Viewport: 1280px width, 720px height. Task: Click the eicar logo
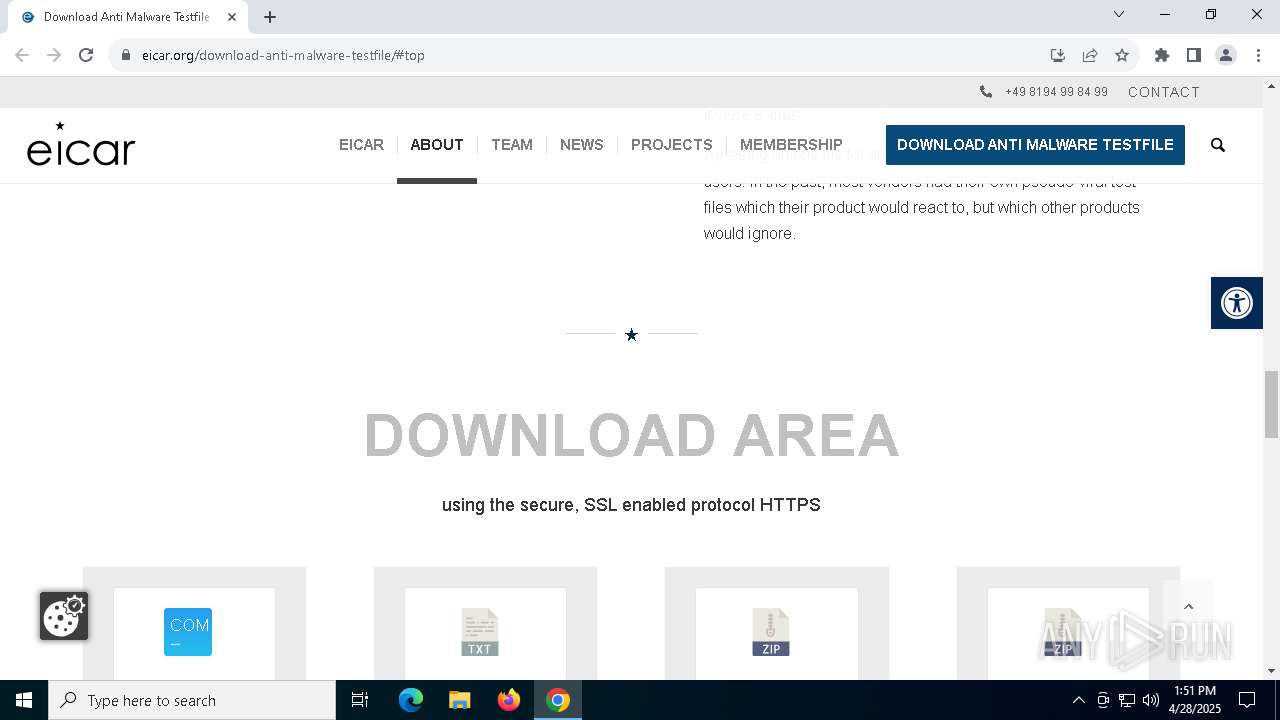pyautogui.click(x=81, y=144)
